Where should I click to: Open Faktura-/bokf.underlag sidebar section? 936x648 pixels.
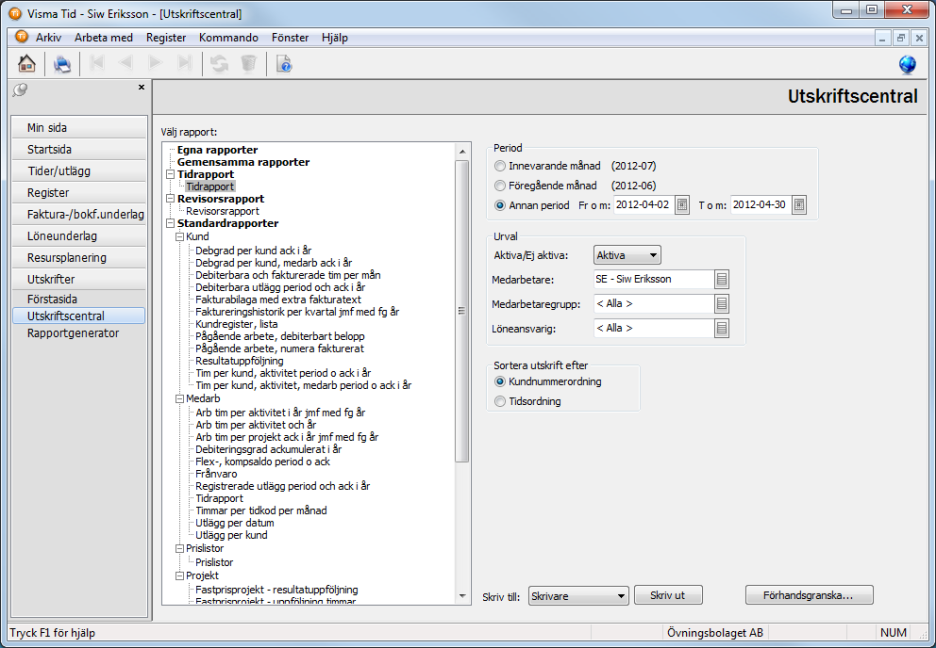79,214
